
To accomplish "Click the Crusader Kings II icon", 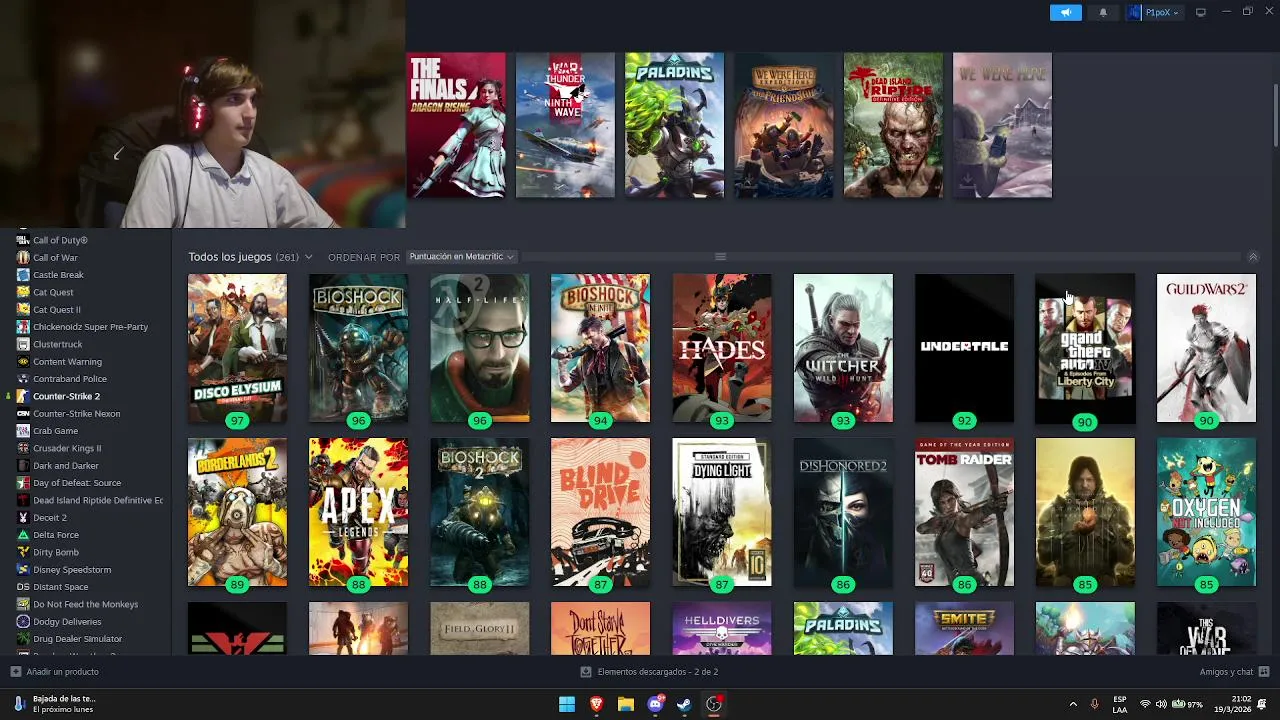I will click(x=23, y=448).
